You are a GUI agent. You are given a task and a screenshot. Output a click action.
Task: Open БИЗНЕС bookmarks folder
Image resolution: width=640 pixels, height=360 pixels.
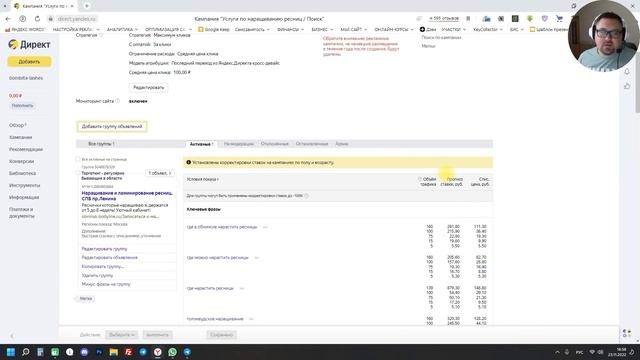tap(322, 29)
